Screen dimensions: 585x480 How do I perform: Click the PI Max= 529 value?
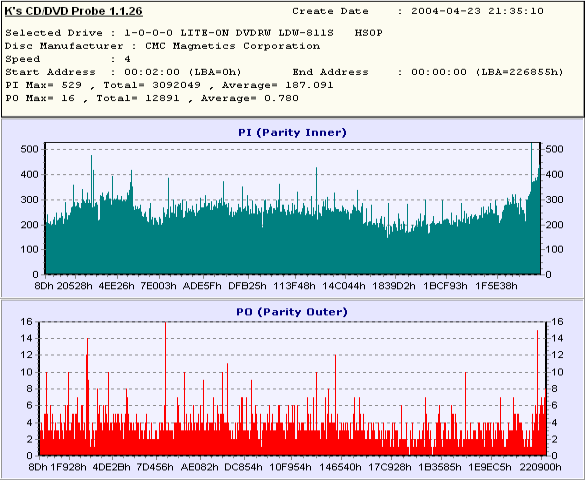pyautogui.click(x=43, y=85)
